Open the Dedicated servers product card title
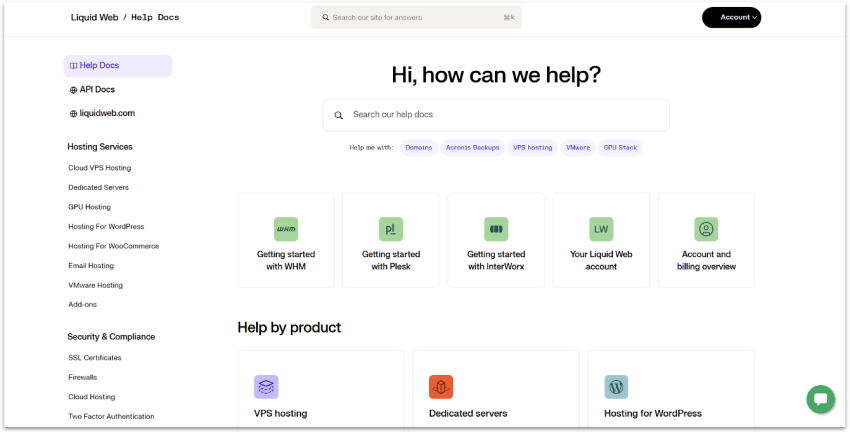The height and width of the screenshot is (432, 850). click(468, 414)
